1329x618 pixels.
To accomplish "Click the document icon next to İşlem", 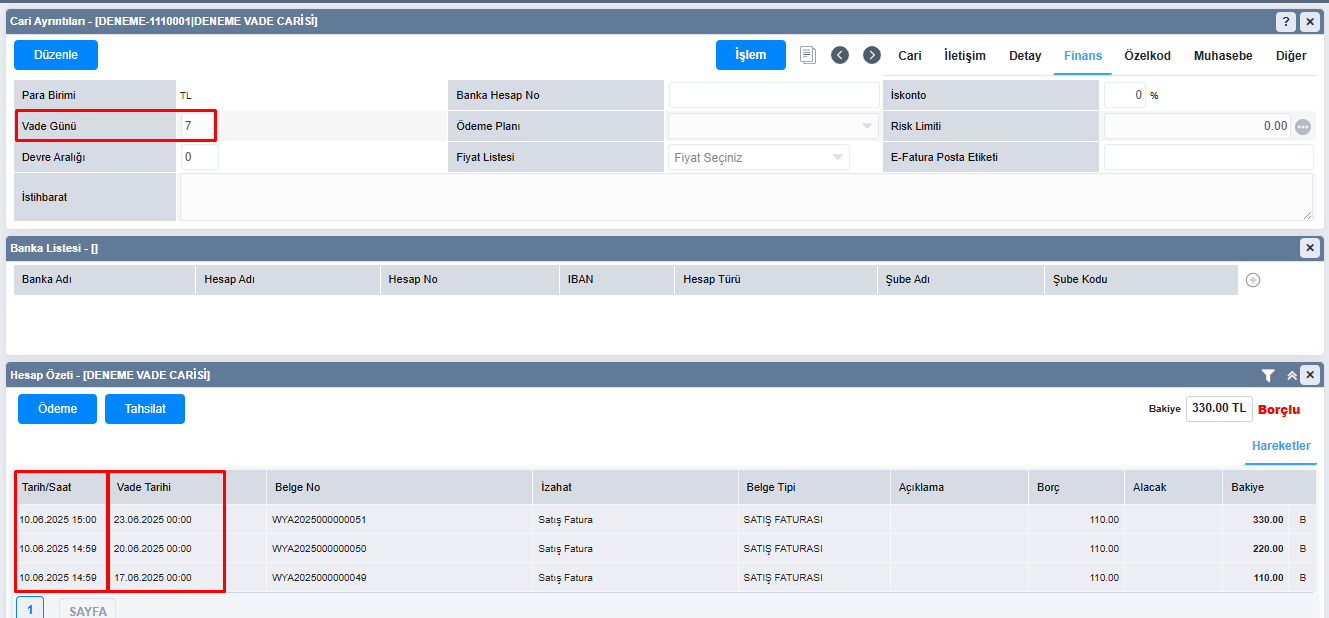I will (x=808, y=55).
